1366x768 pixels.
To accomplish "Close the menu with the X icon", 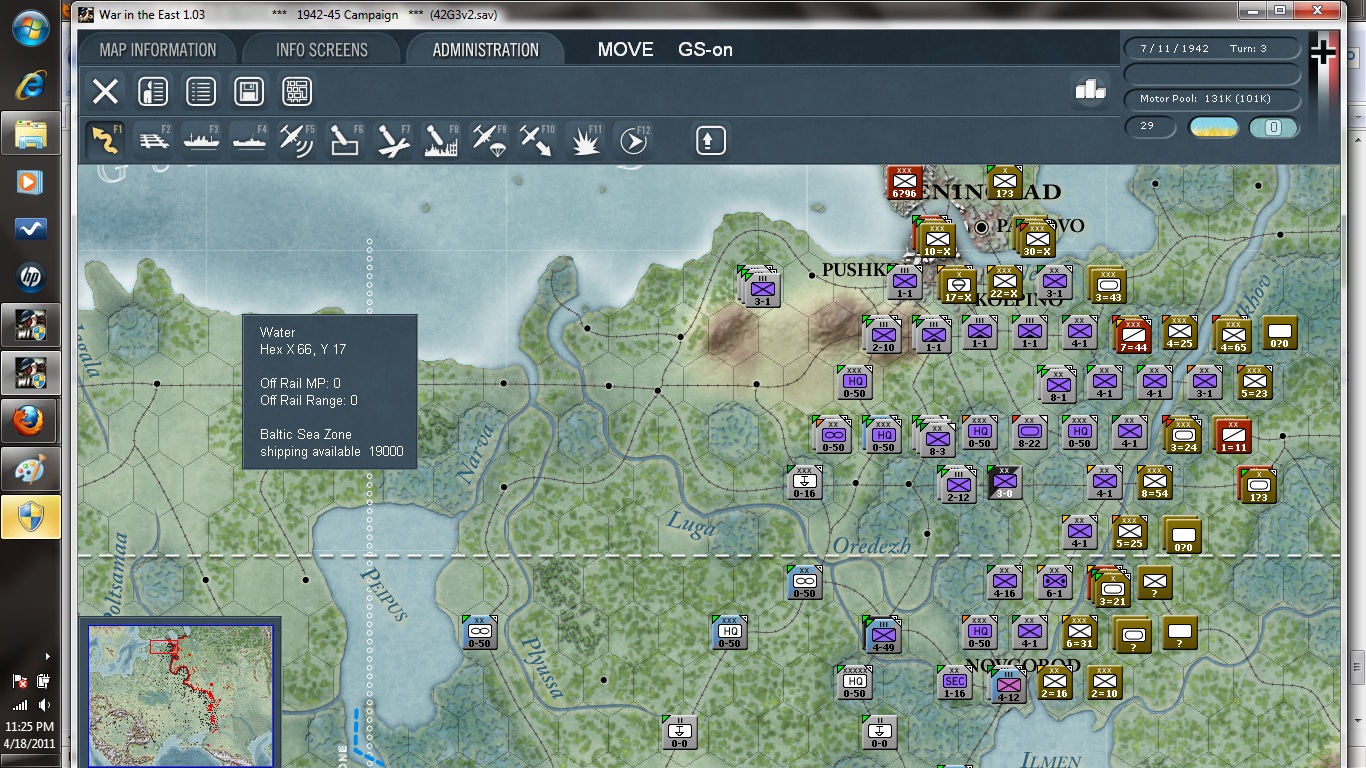I will (105, 92).
